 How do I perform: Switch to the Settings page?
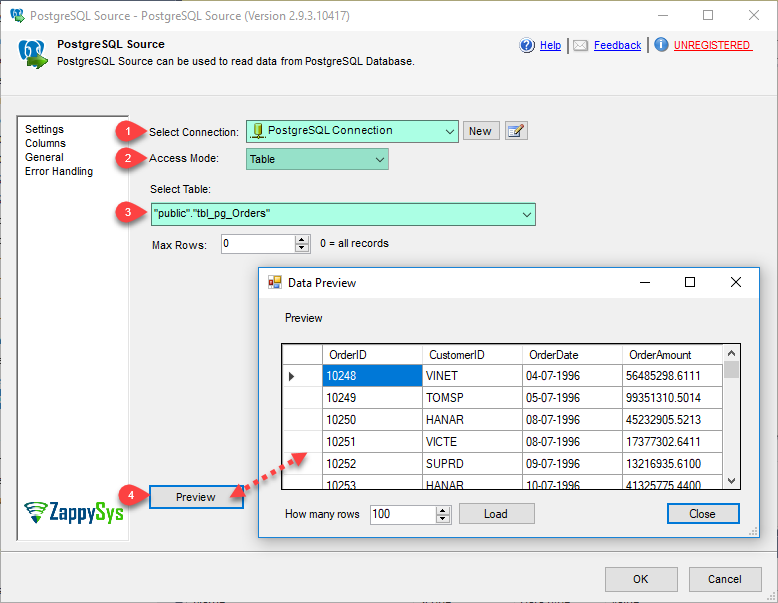(x=45, y=129)
